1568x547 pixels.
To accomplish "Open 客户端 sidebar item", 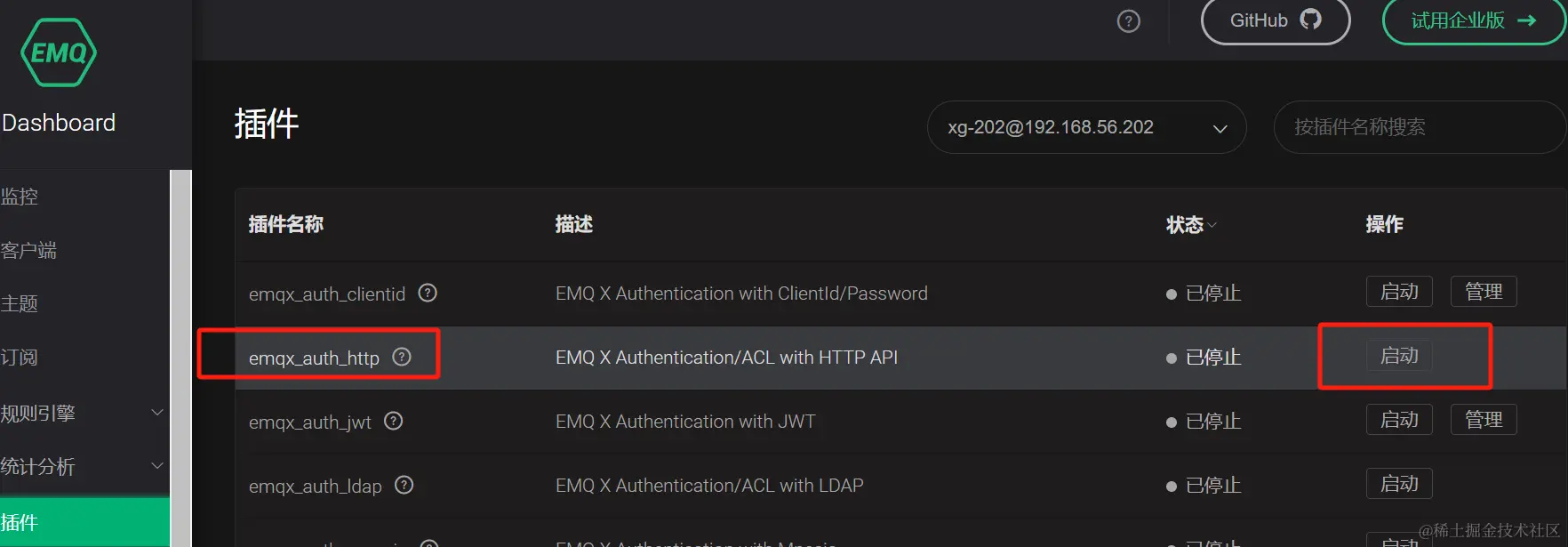I will tap(28, 251).
